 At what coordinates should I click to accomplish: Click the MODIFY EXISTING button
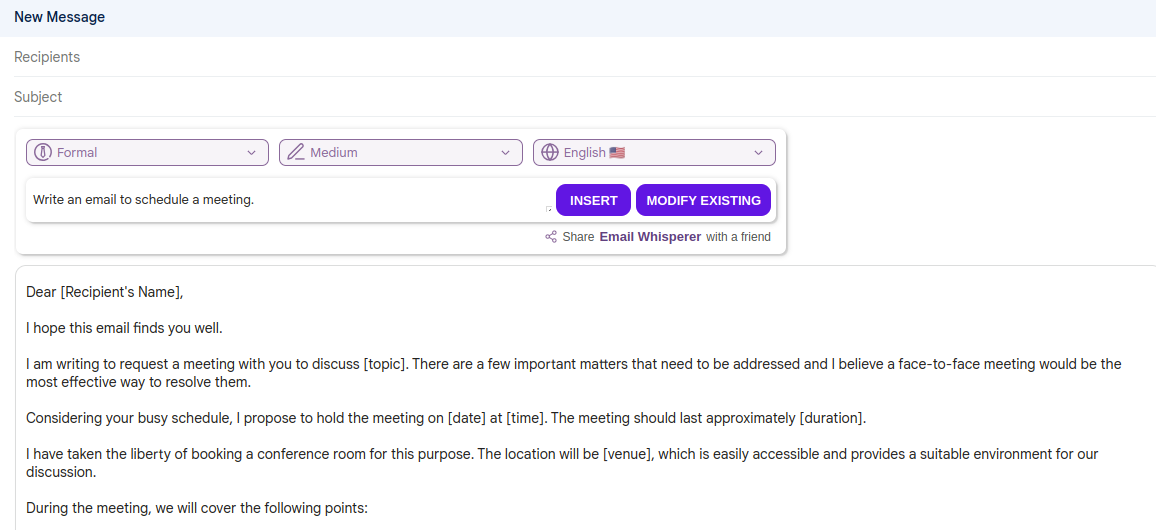click(703, 200)
